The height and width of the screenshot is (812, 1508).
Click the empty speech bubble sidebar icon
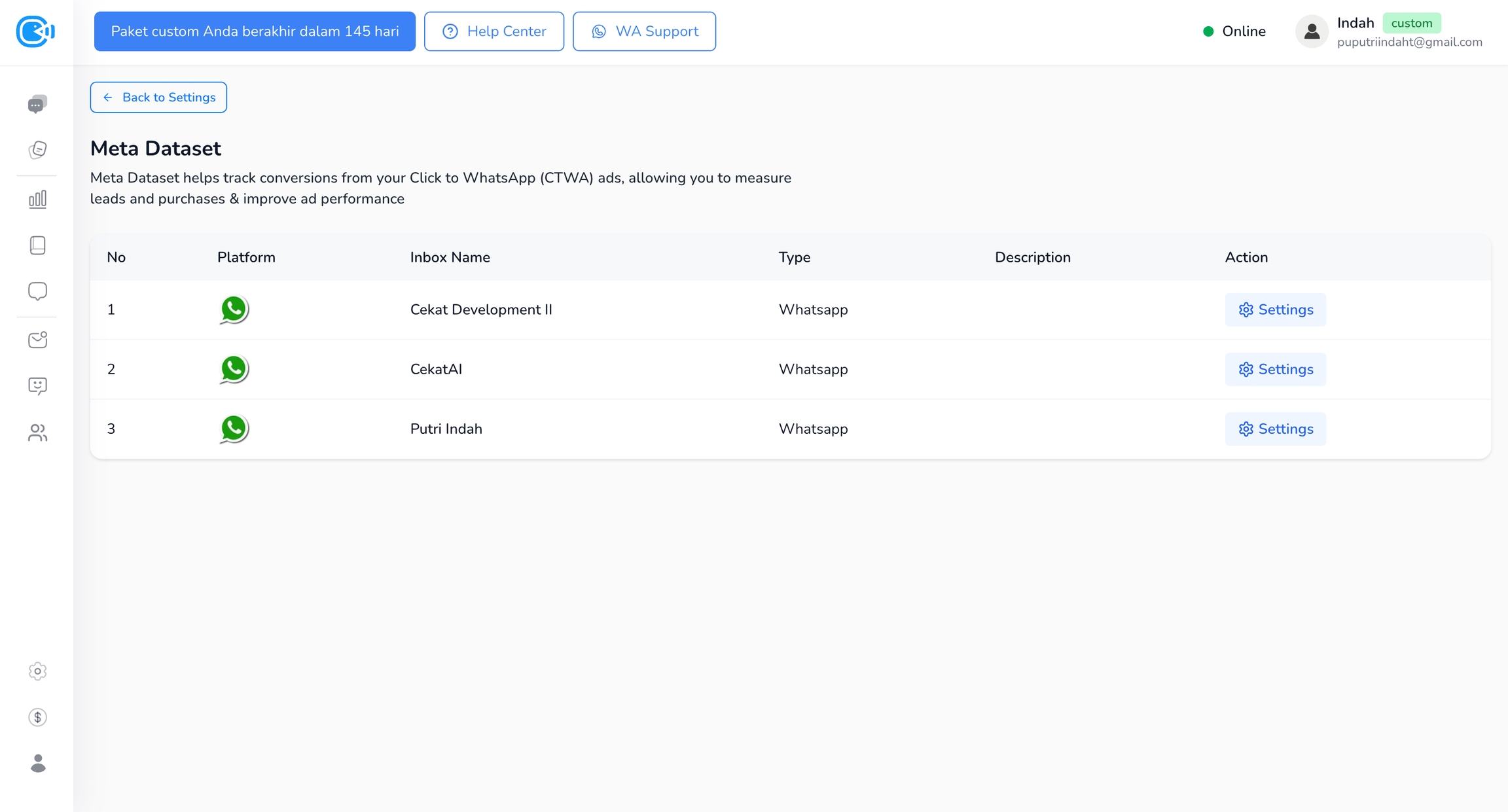[37, 291]
